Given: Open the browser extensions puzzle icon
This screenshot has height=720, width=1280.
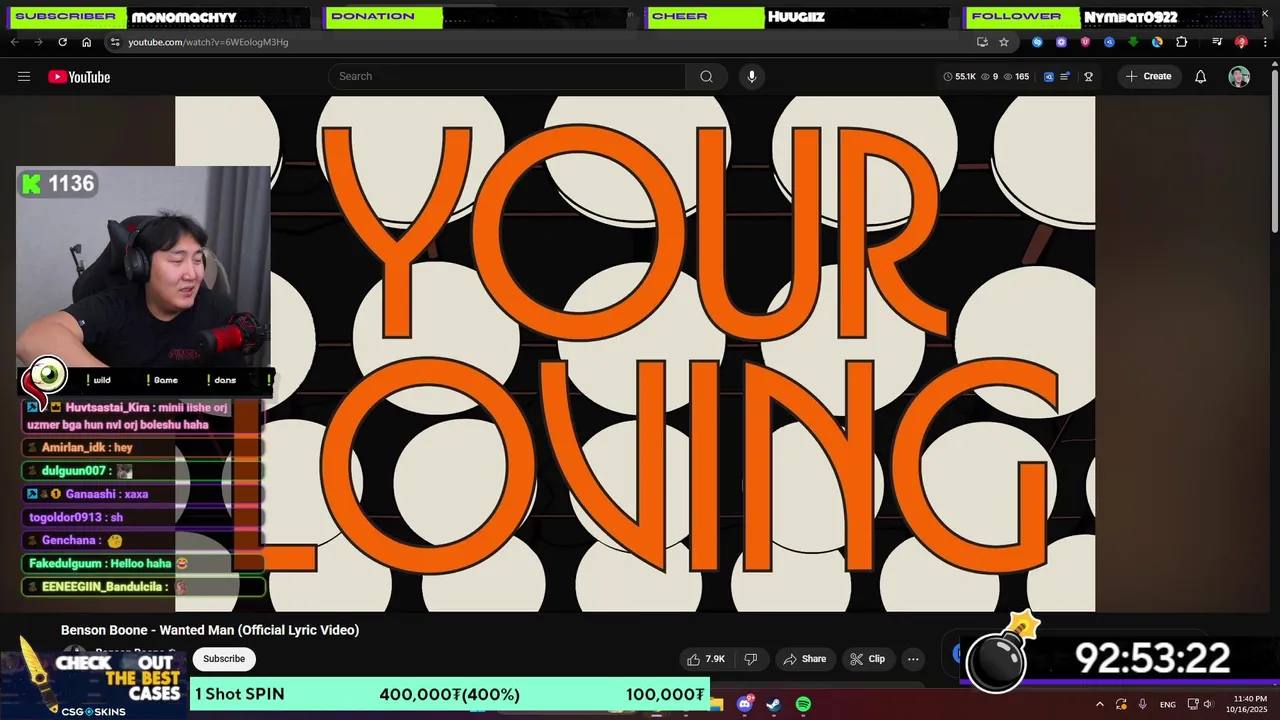Looking at the screenshot, I should 1181,42.
